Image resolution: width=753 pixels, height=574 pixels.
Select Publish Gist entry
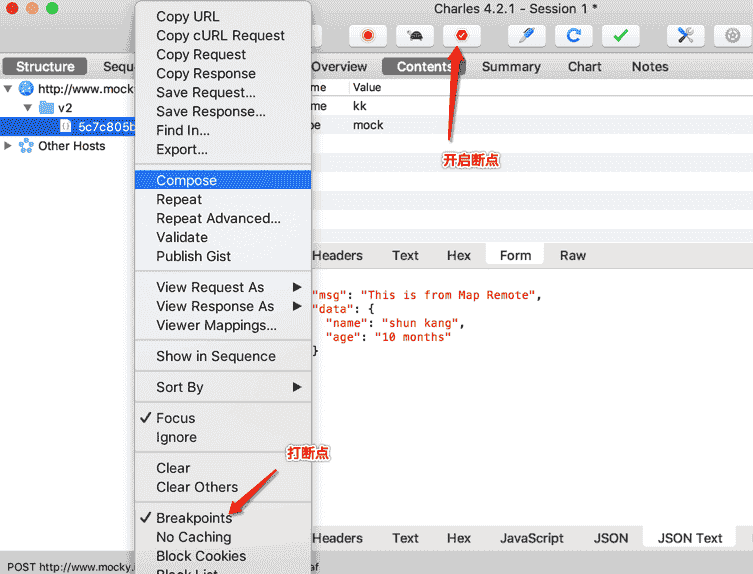click(x=223, y=256)
